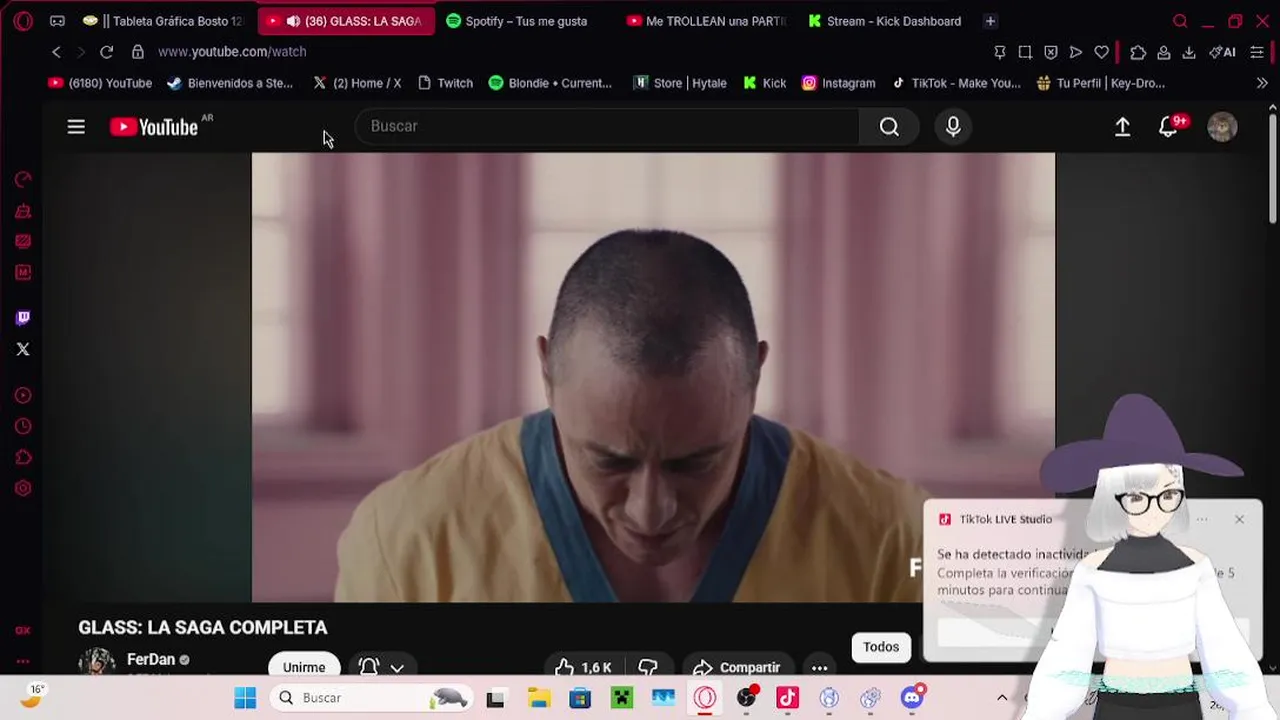Image resolution: width=1280 pixels, height=720 pixels.
Task: Click the Pinboards pin icon in toolbar
Action: pos(1000,52)
